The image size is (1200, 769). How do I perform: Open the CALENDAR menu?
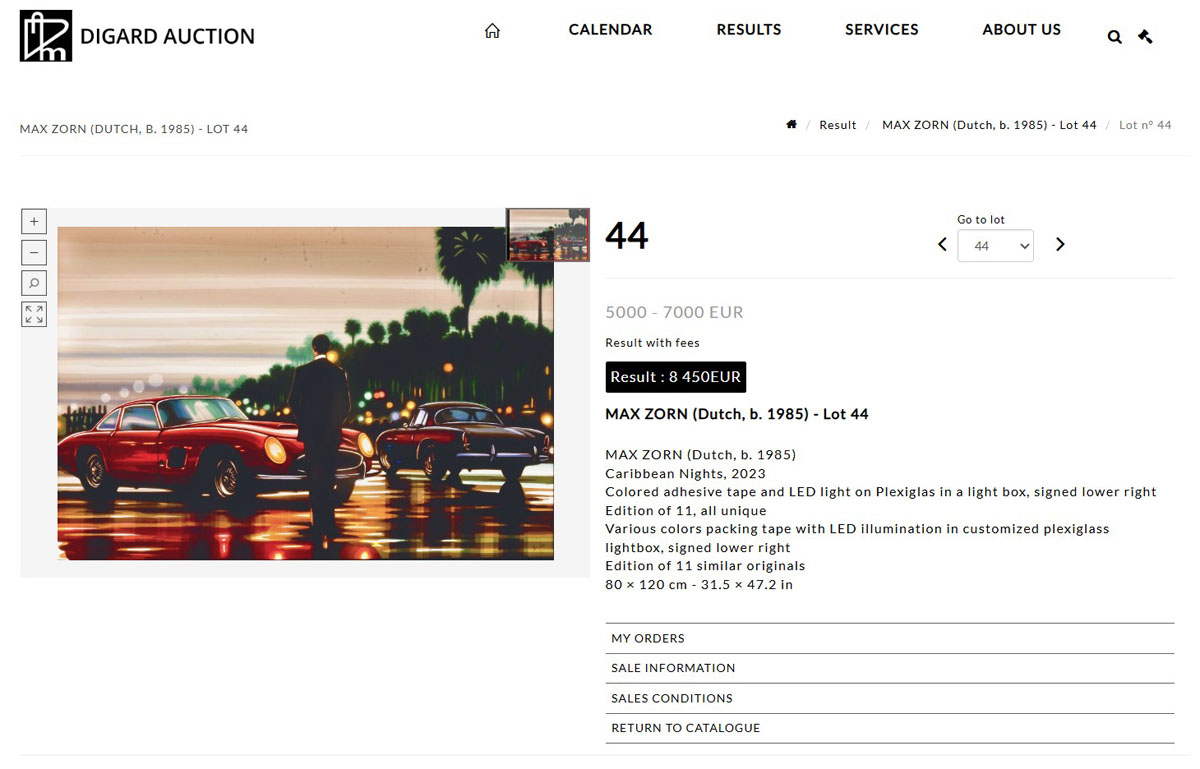coord(610,30)
